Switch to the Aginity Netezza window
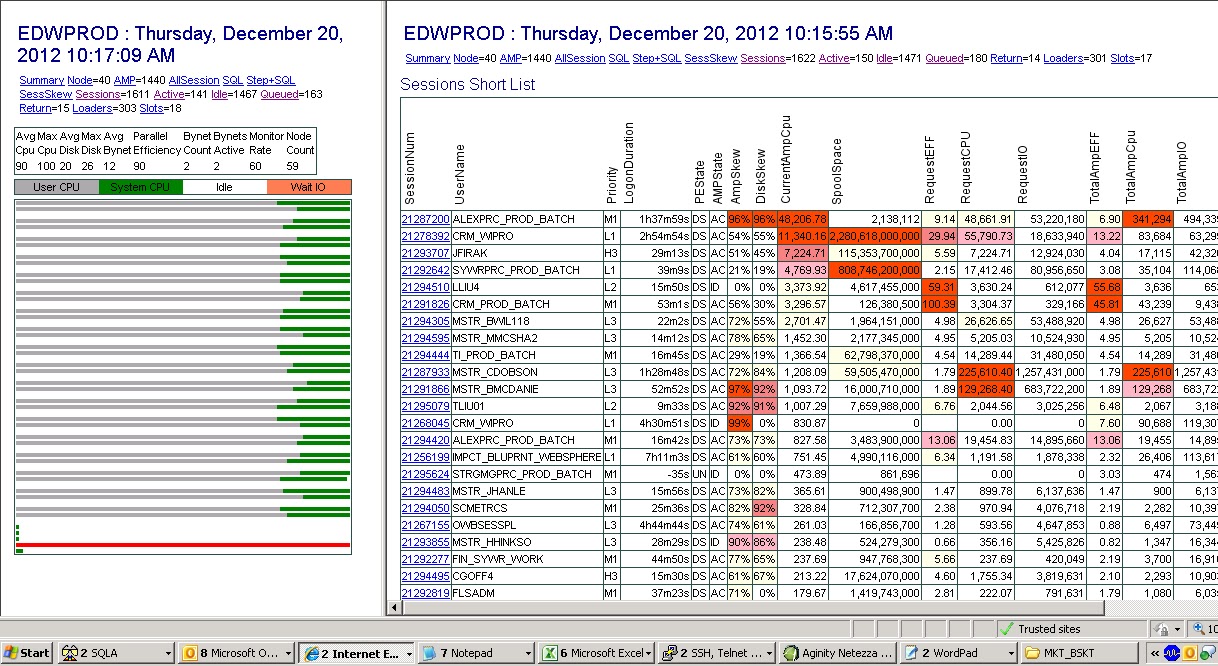 coord(837,653)
